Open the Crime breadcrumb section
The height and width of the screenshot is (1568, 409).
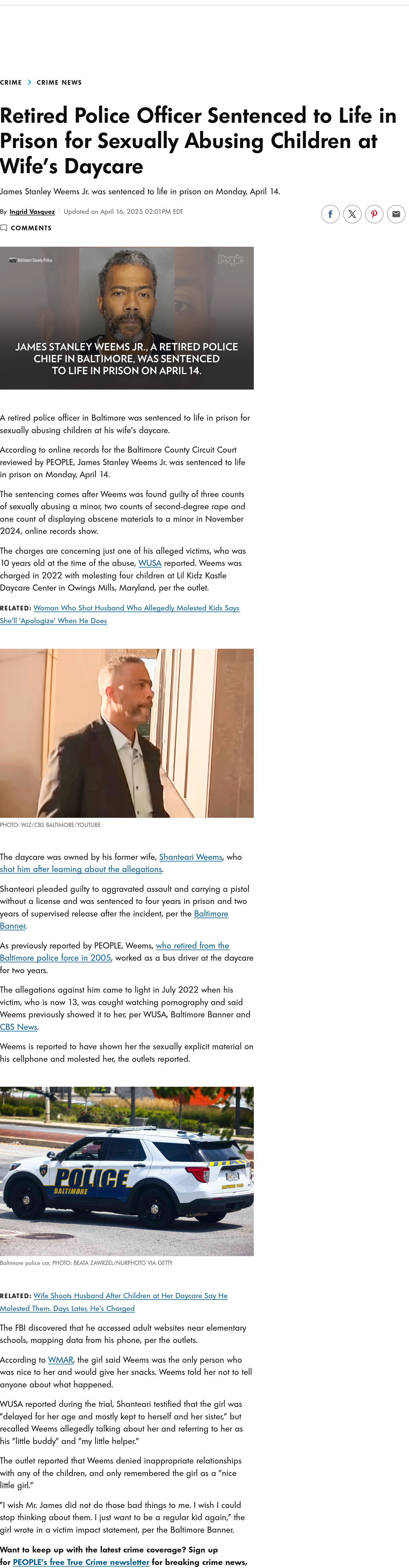(x=11, y=82)
